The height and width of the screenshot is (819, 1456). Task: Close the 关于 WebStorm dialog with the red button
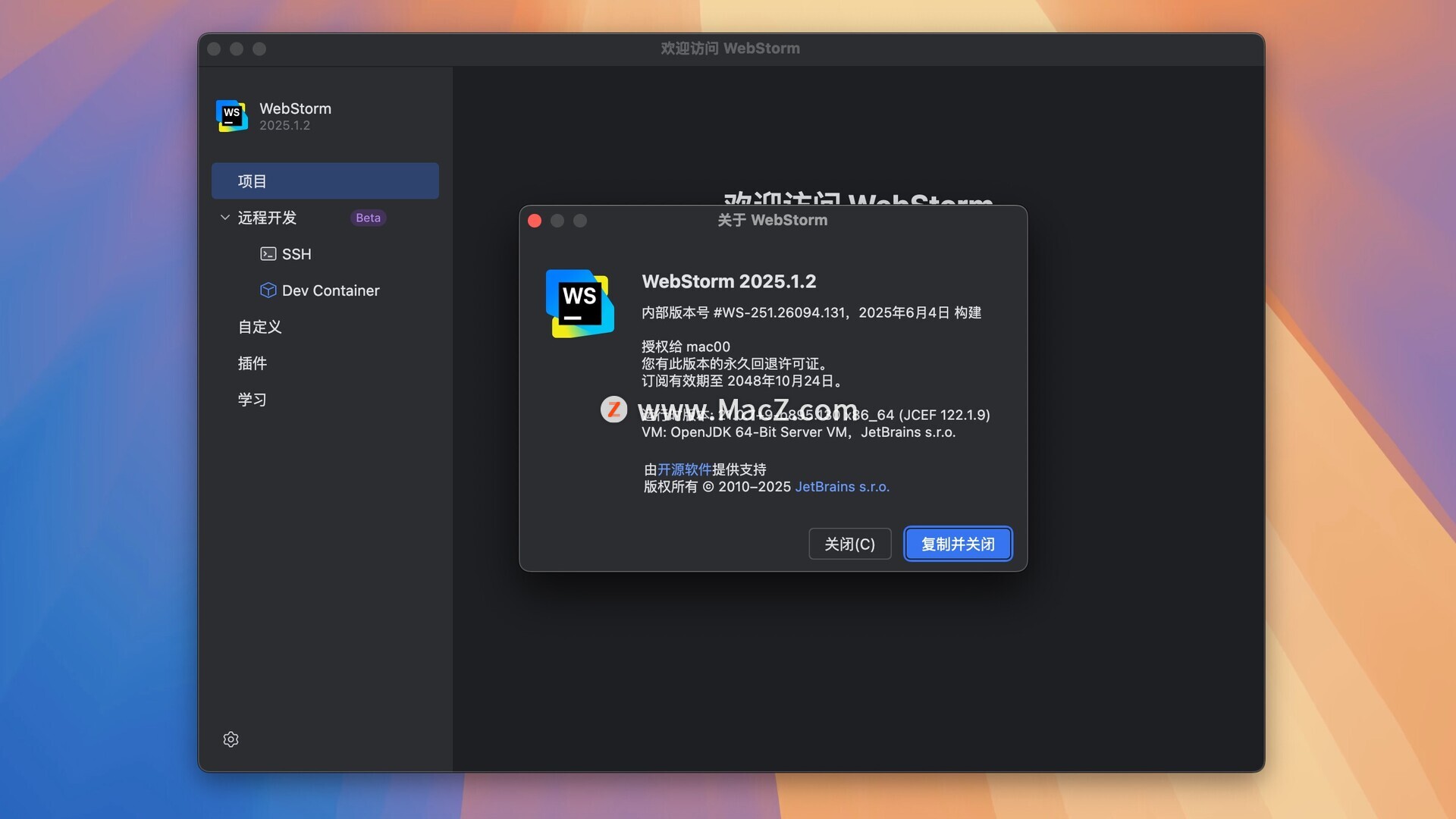pyautogui.click(x=535, y=221)
